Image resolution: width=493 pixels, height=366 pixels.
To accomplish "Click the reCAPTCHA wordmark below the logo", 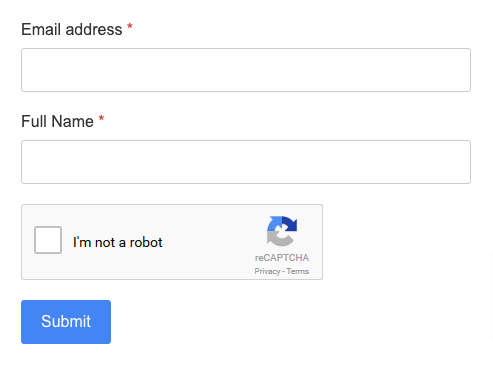I will pos(282,258).
